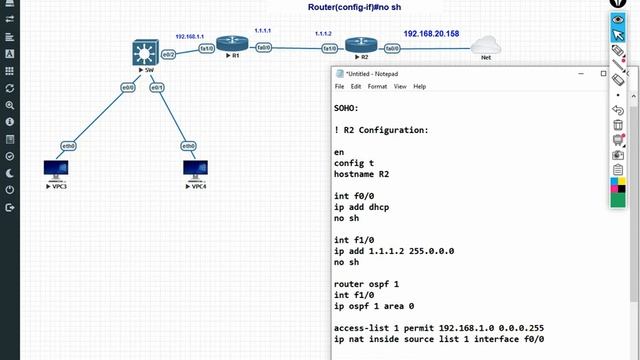Select router R1 in the topology

tap(232, 43)
